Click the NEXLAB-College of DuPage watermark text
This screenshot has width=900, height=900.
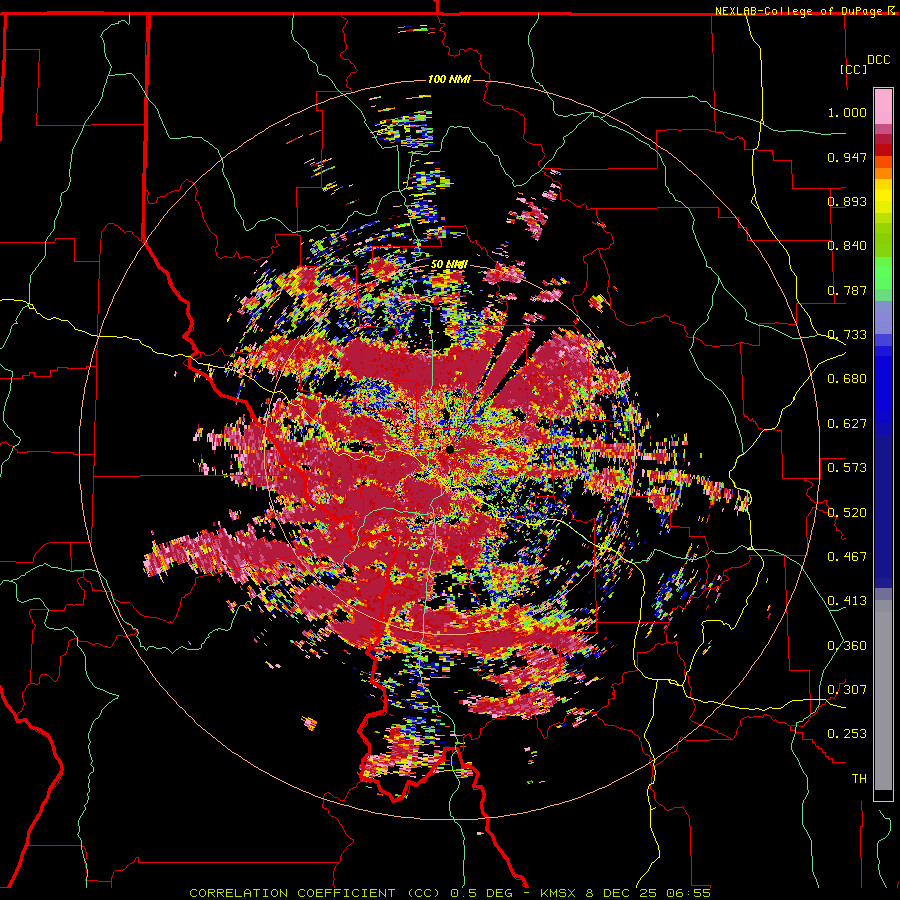pyautogui.click(x=798, y=11)
